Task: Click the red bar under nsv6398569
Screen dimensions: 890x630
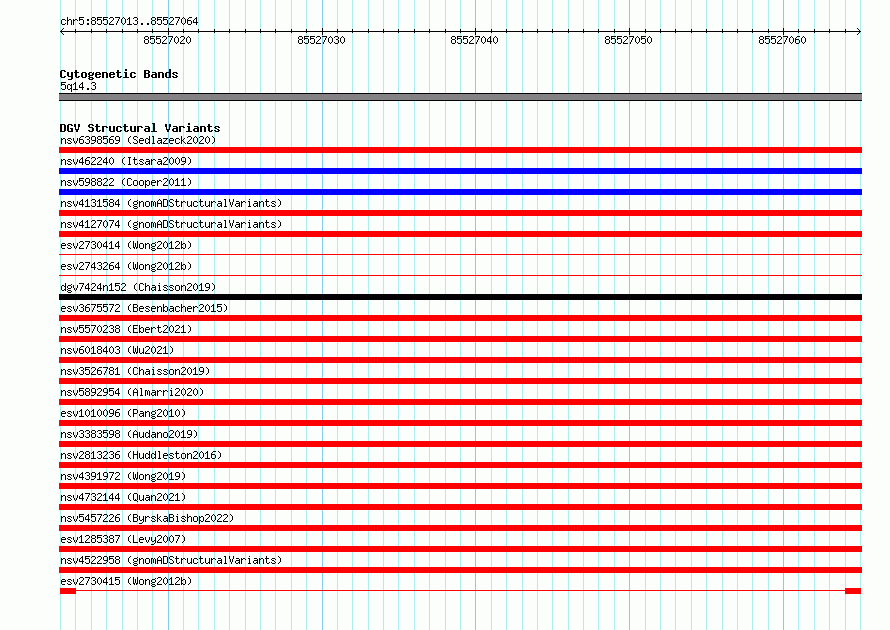Action: pos(460,150)
